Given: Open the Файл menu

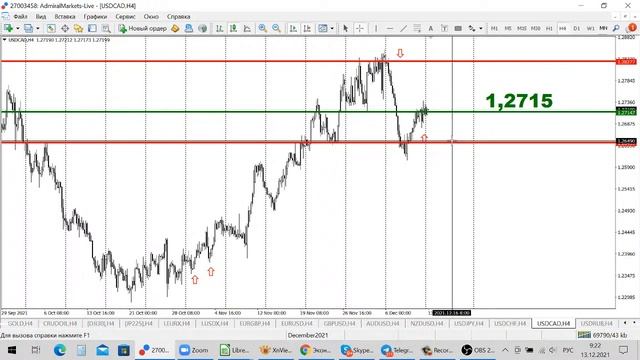Looking at the screenshot, I should 20,17.
